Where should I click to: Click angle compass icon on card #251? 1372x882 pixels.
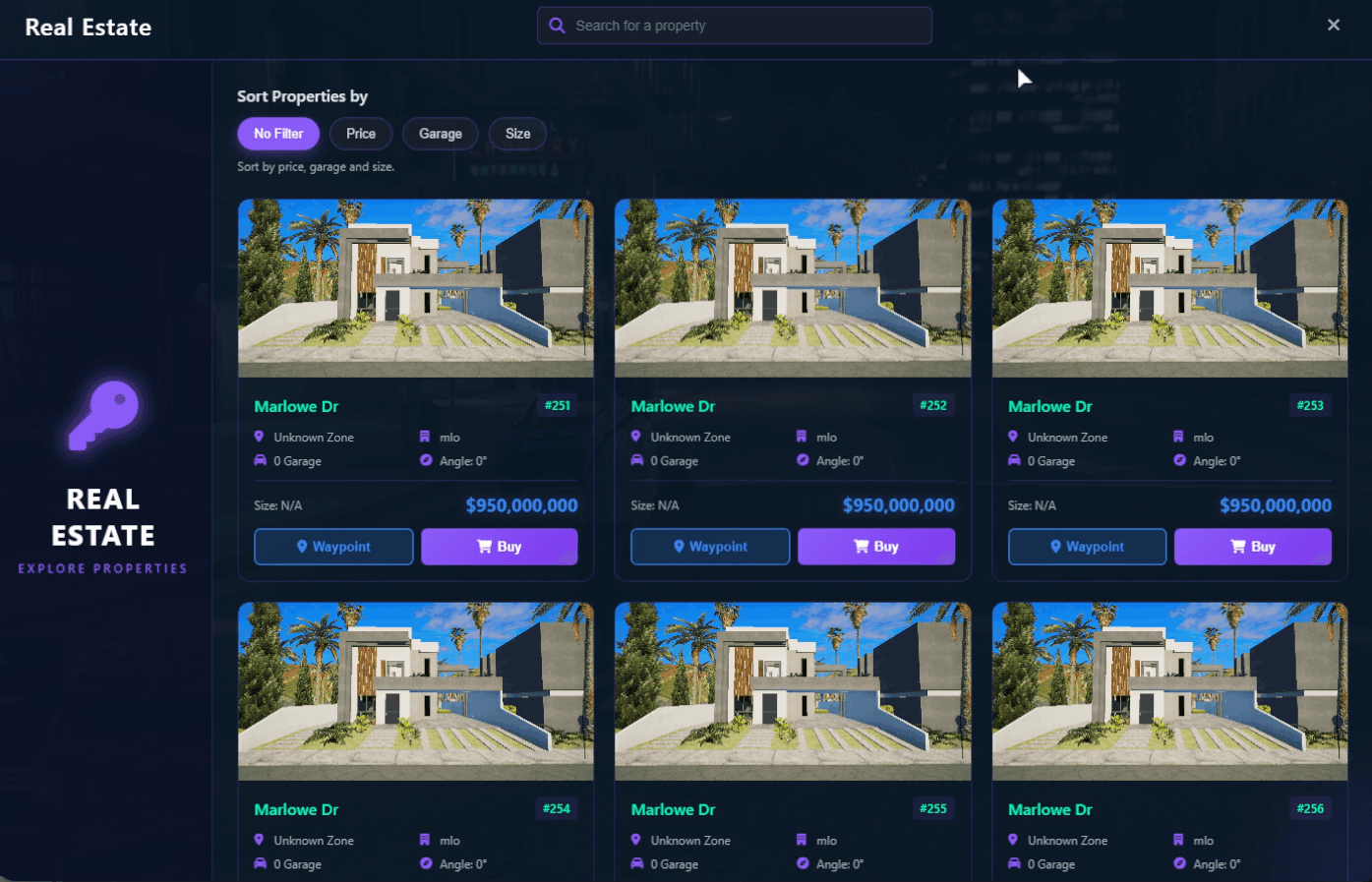tap(426, 460)
